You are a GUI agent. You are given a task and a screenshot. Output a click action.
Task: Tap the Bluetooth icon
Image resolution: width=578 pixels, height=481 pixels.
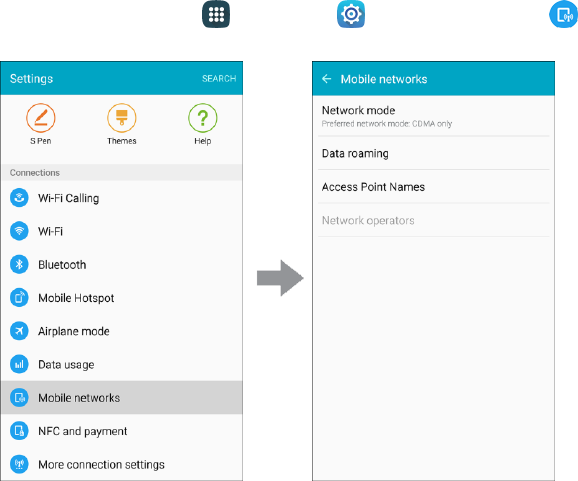pyautogui.click(x=19, y=265)
